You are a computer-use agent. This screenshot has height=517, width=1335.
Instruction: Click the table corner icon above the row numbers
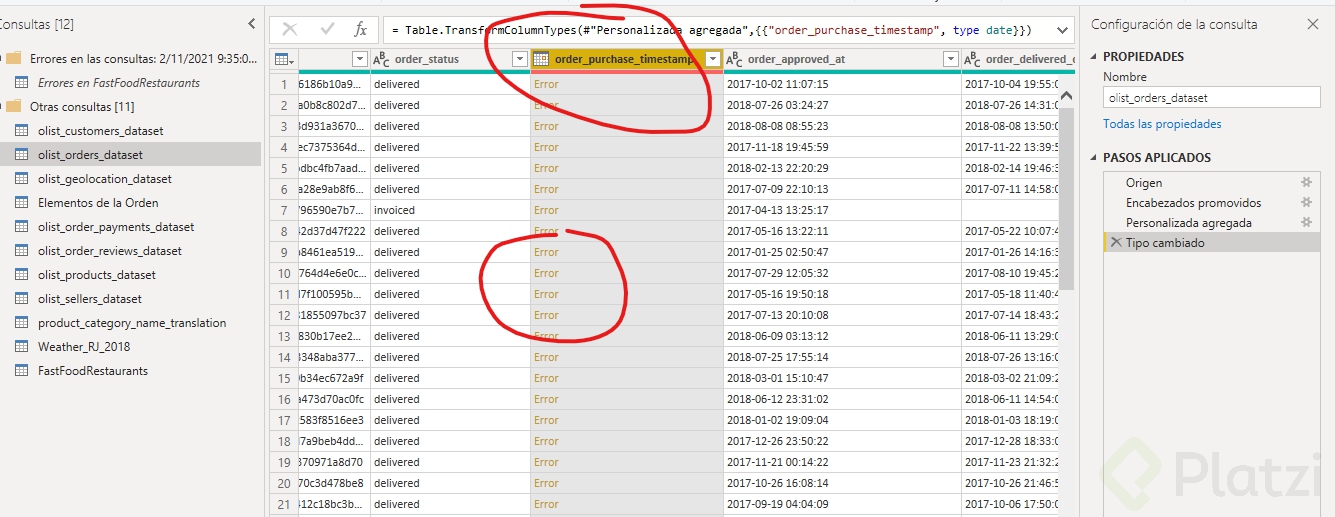pos(283,60)
